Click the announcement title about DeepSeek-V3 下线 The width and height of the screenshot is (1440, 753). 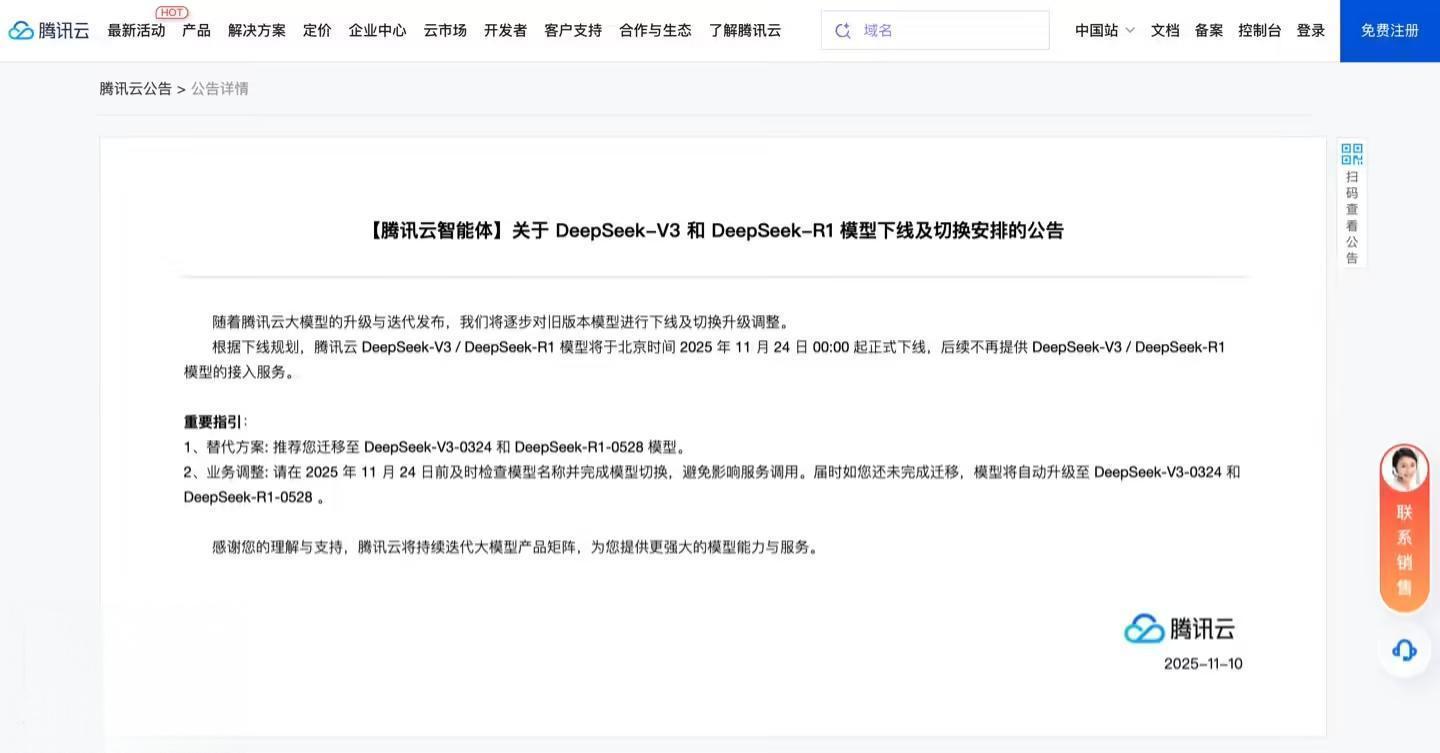(715, 231)
